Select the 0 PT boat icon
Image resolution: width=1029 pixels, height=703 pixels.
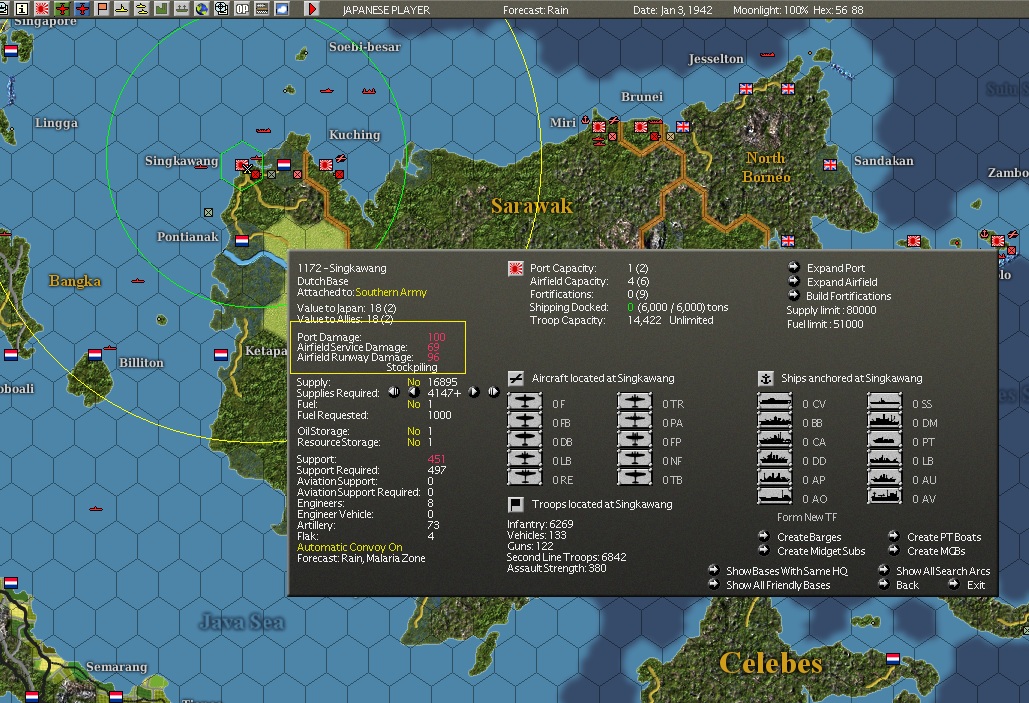pyautogui.click(x=885, y=440)
